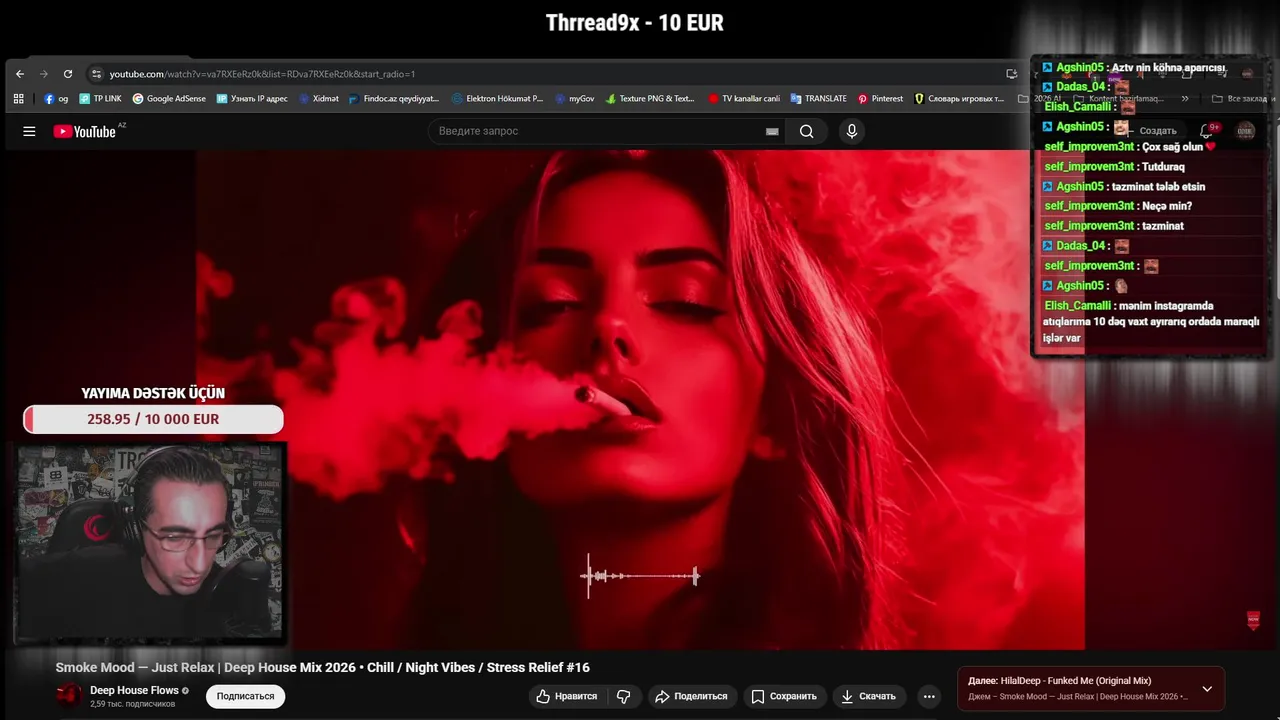Click the red icon at video corner
1280x720 pixels.
[x=1253, y=621]
